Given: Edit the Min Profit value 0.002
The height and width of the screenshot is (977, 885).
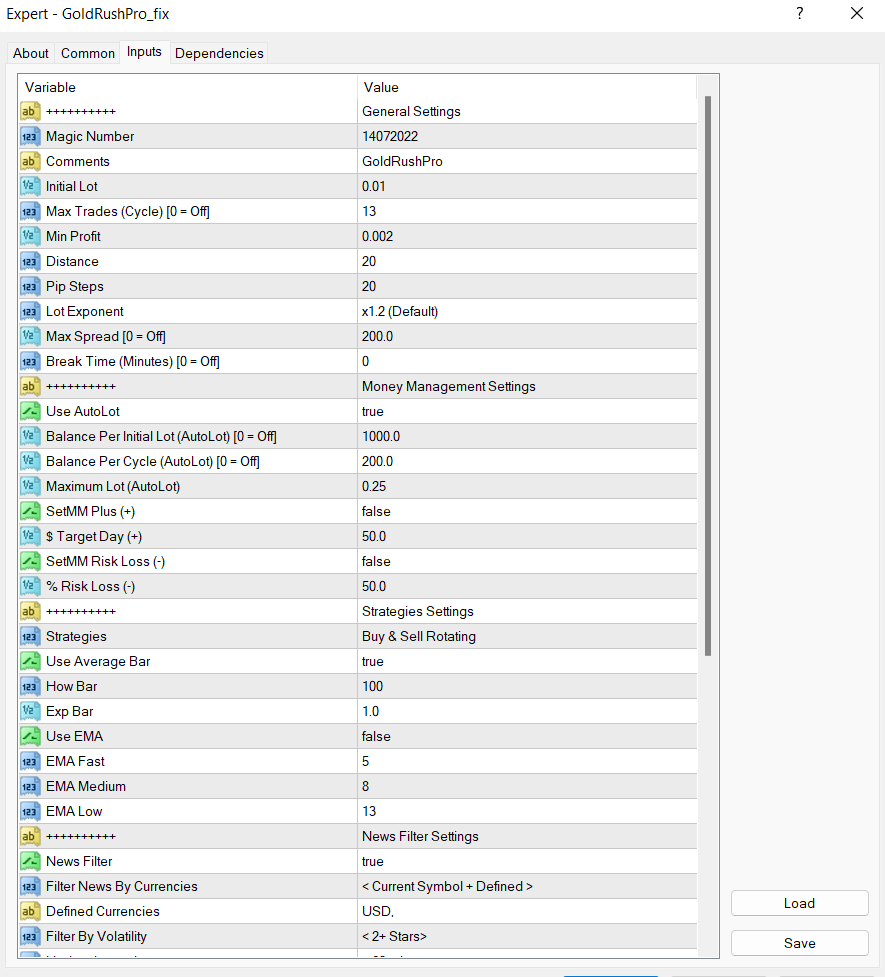Looking at the screenshot, I should pos(527,236).
